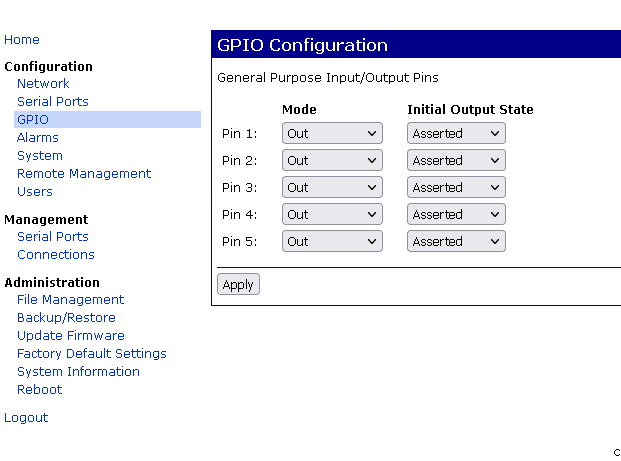This screenshot has height=461, width=621.
Task: Open Pin 4 Initial Output State dropdown
Action: pyautogui.click(x=456, y=214)
